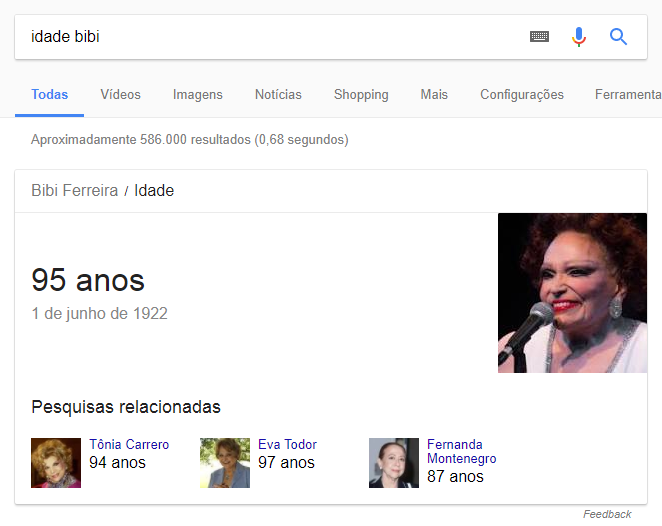Open the Eva Todor link
The width and height of the screenshot is (662, 526).
click(x=287, y=445)
